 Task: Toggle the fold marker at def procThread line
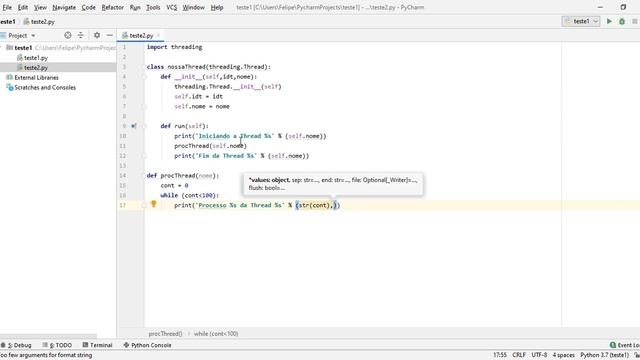(x=144, y=176)
